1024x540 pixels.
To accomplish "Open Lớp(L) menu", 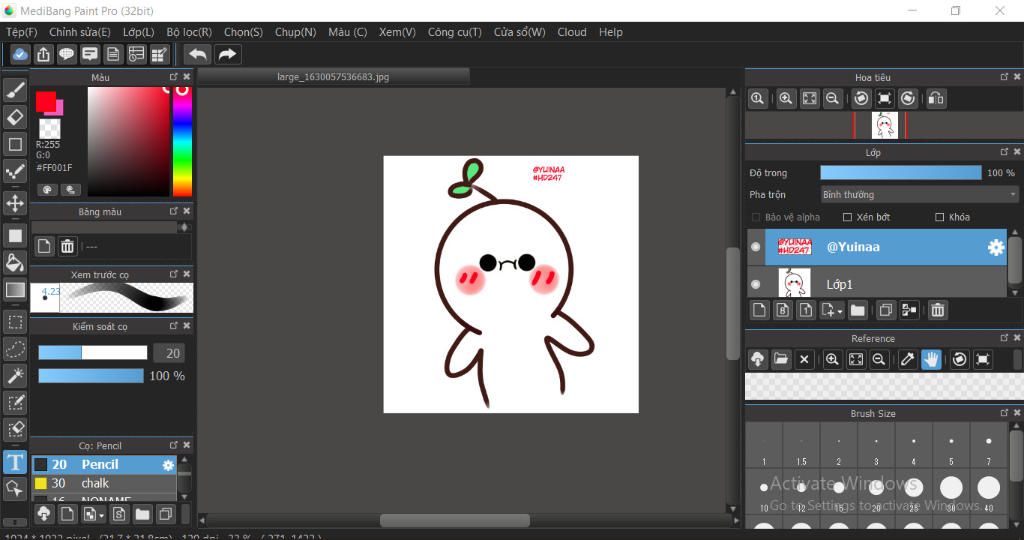I will (x=138, y=32).
